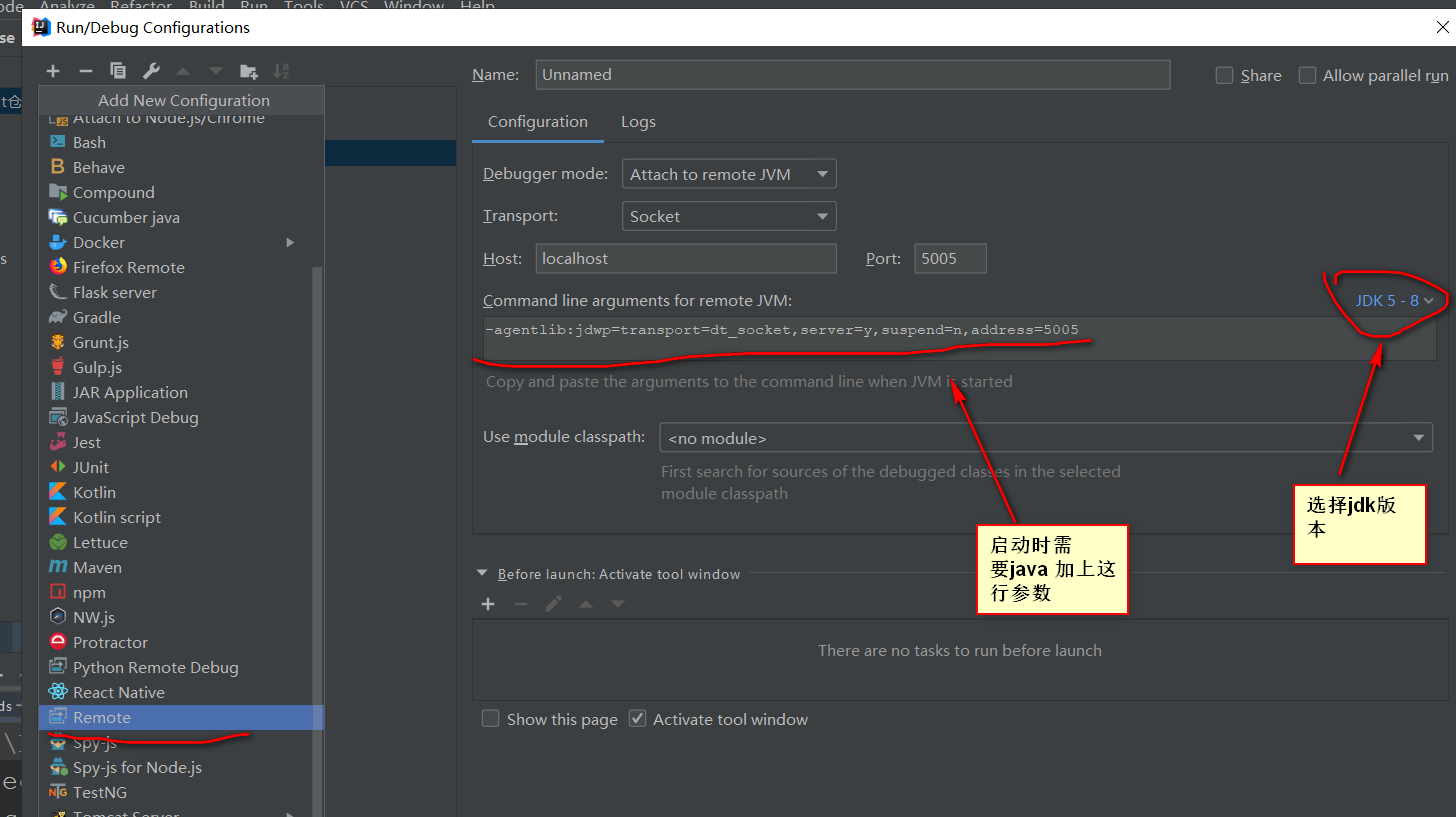The image size is (1456, 817).
Task: Choose Spy-js for Node.js configuration
Action: tap(180, 768)
